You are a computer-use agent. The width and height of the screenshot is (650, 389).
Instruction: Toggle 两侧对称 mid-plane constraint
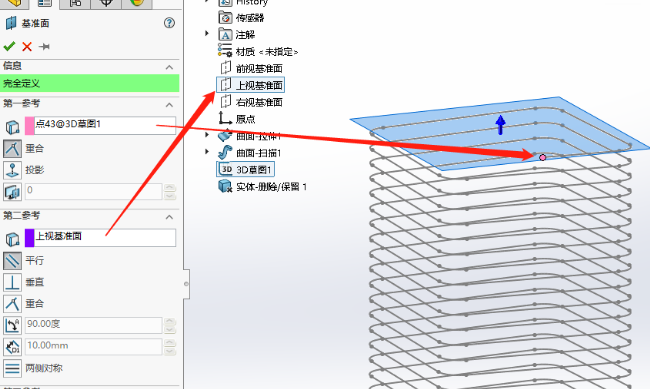pos(12,368)
